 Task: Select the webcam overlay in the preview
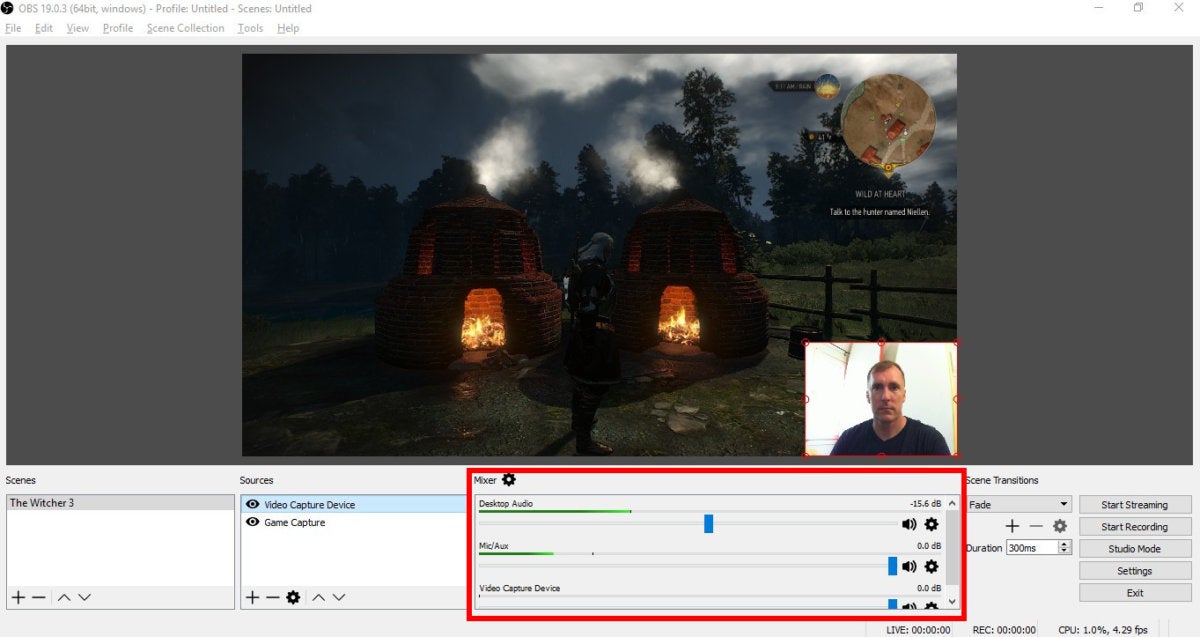[881, 399]
